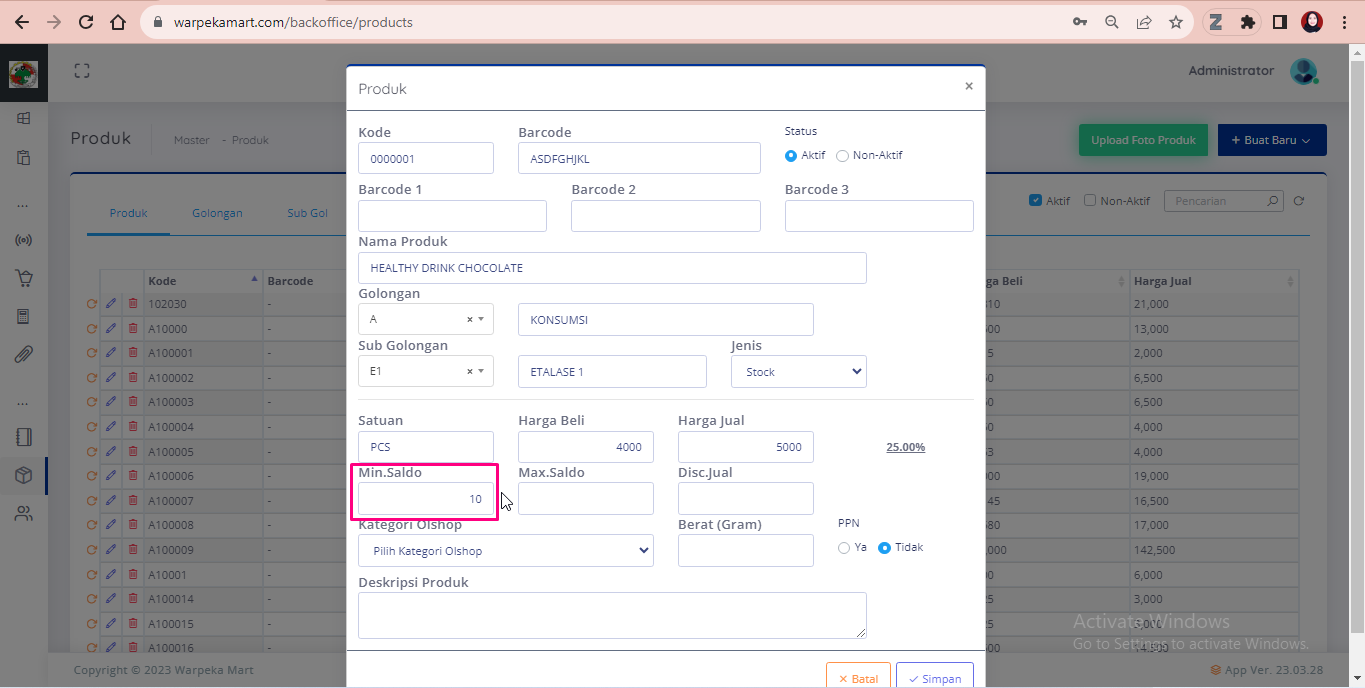Click the Upload Foto Produk button
1365x688 pixels.
1143,140
